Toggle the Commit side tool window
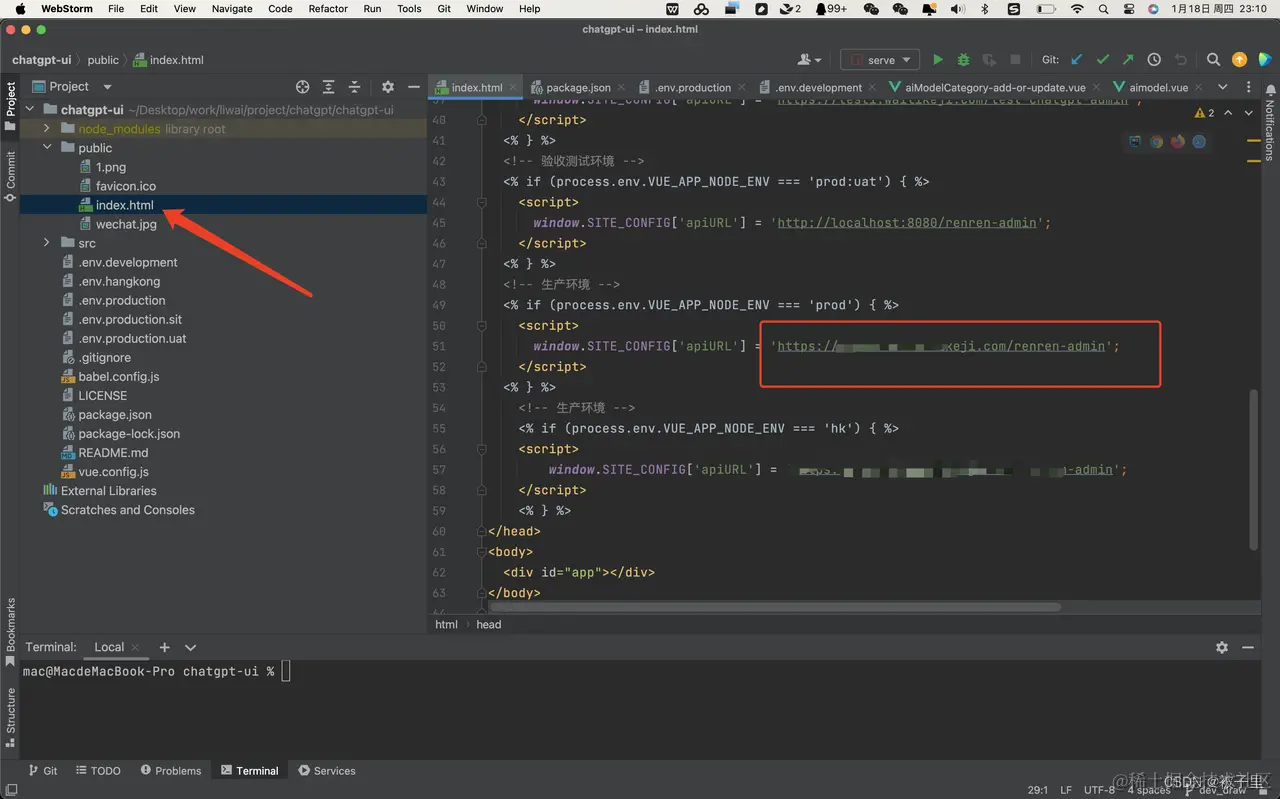Screen dimensions: 1280x799 [10, 176]
